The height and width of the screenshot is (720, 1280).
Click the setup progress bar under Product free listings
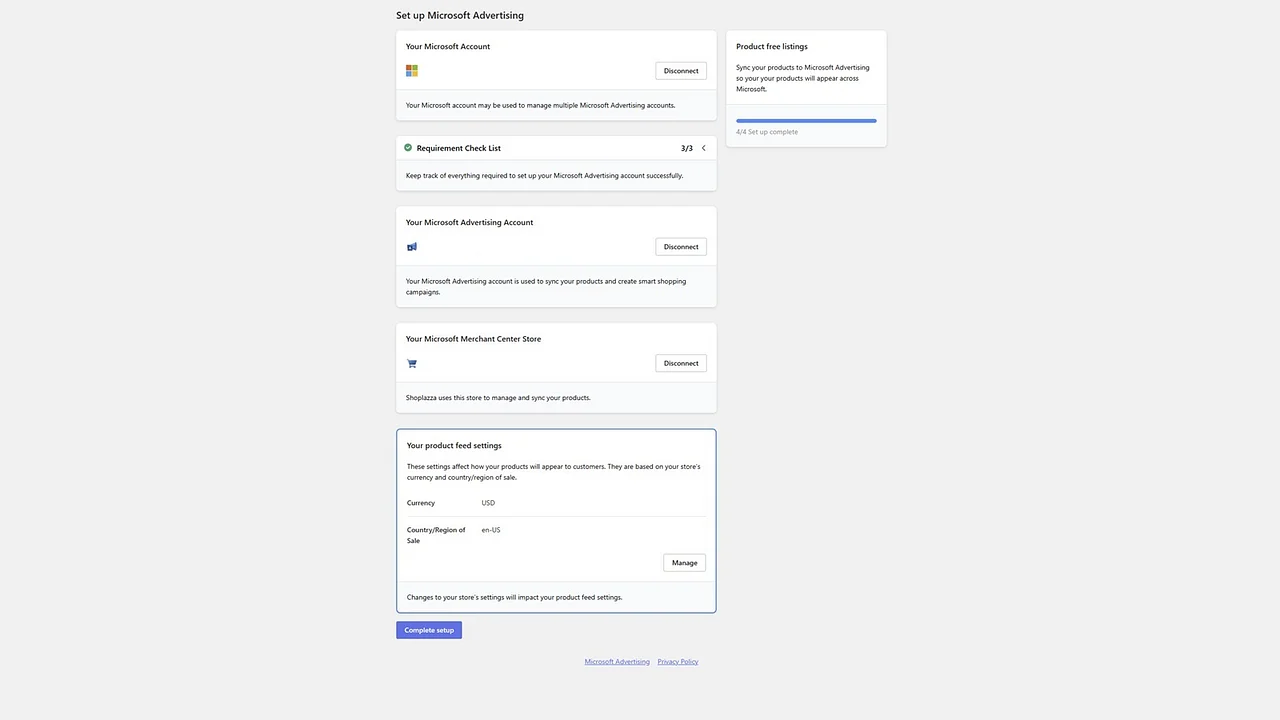pyautogui.click(x=806, y=120)
